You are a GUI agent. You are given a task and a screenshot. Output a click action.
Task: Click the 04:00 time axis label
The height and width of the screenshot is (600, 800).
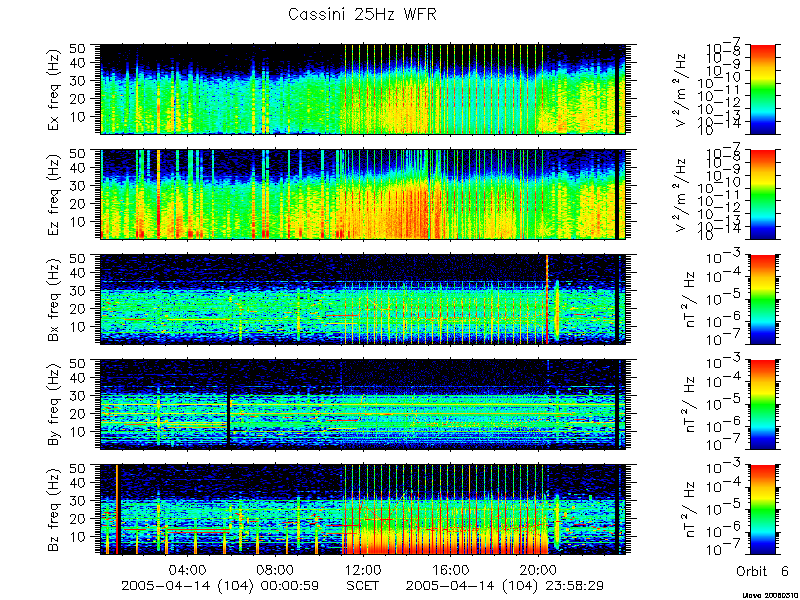point(189,569)
